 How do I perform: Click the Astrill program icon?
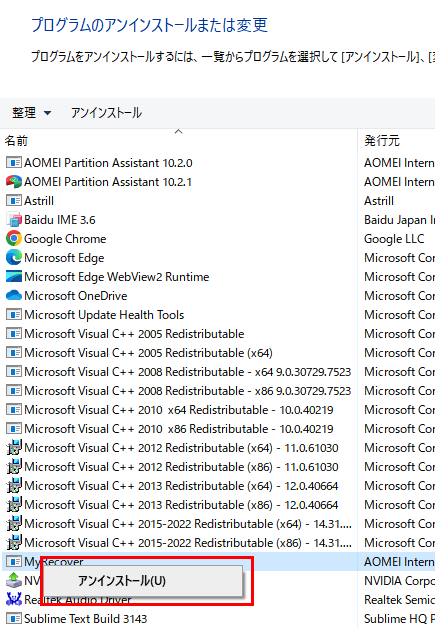coord(14,200)
